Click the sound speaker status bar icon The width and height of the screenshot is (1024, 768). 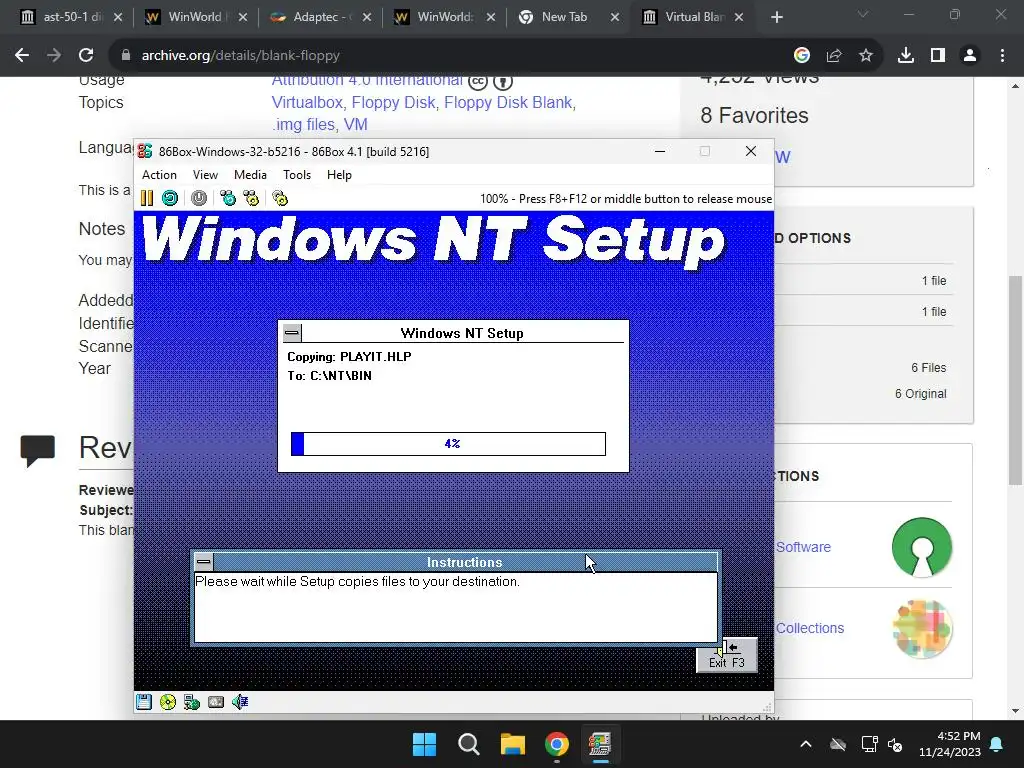tap(240, 702)
